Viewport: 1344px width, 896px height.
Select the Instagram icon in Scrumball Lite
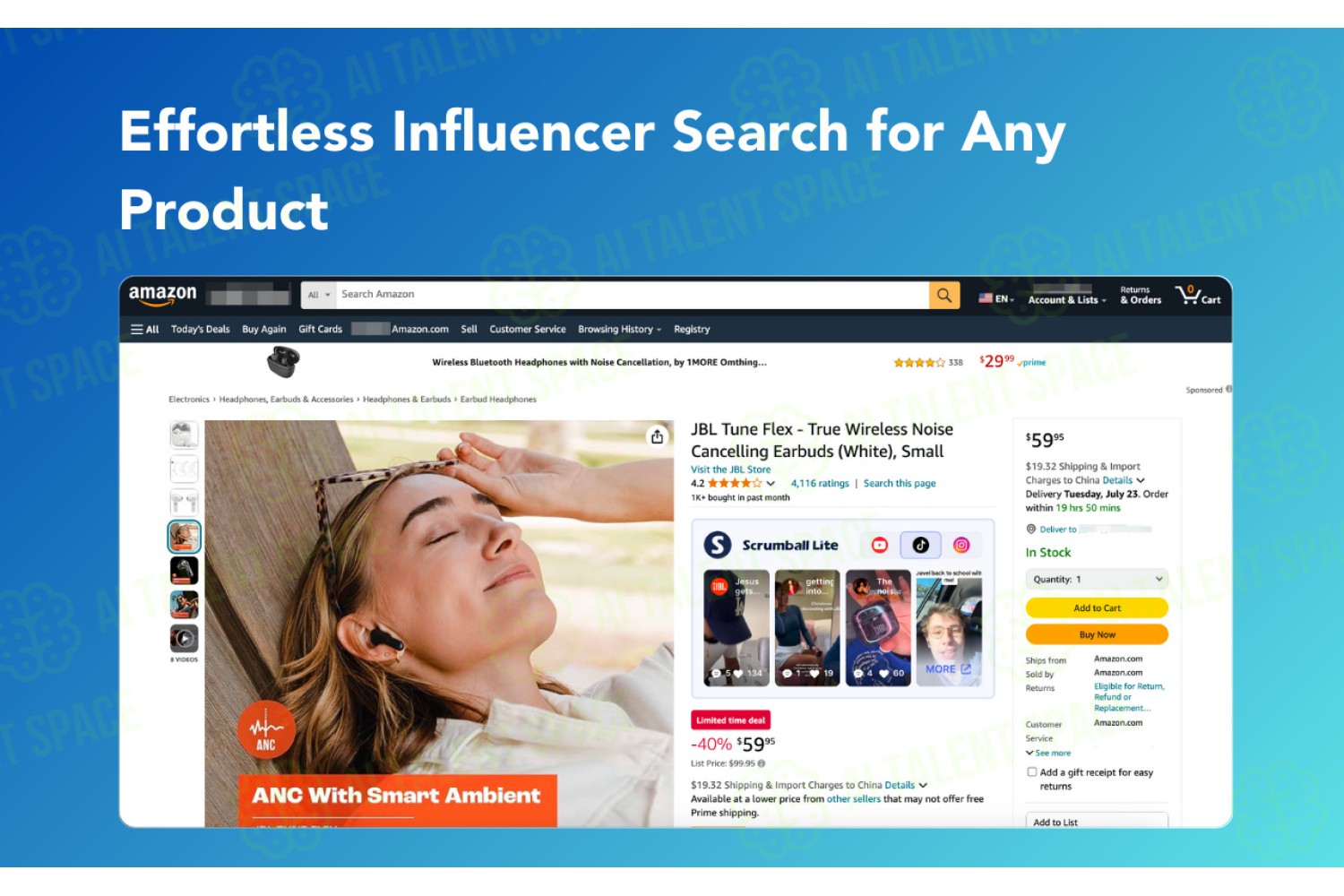961,545
